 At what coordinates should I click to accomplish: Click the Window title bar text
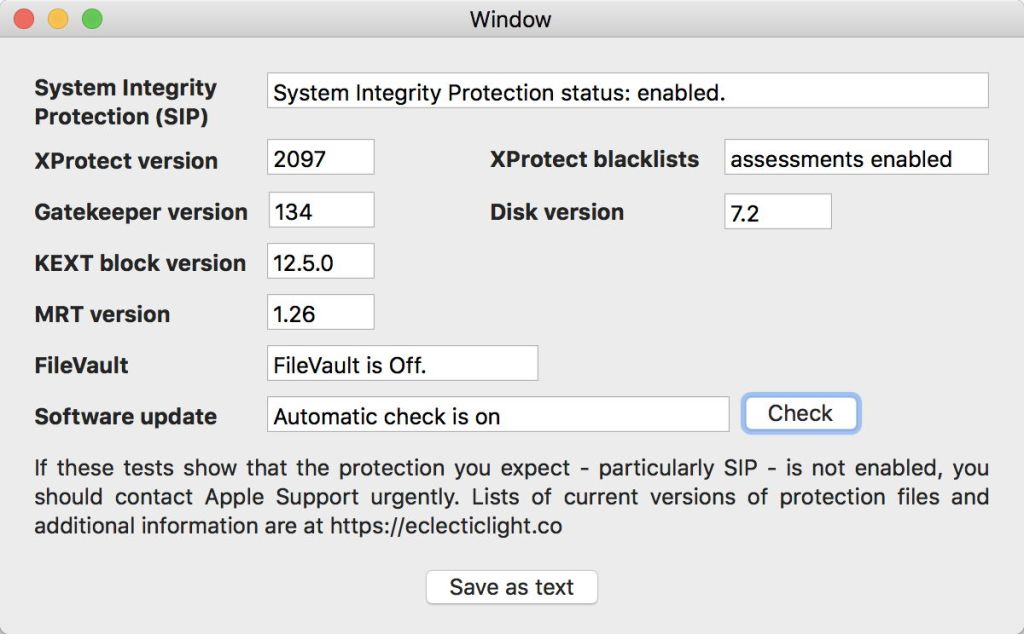511,19
